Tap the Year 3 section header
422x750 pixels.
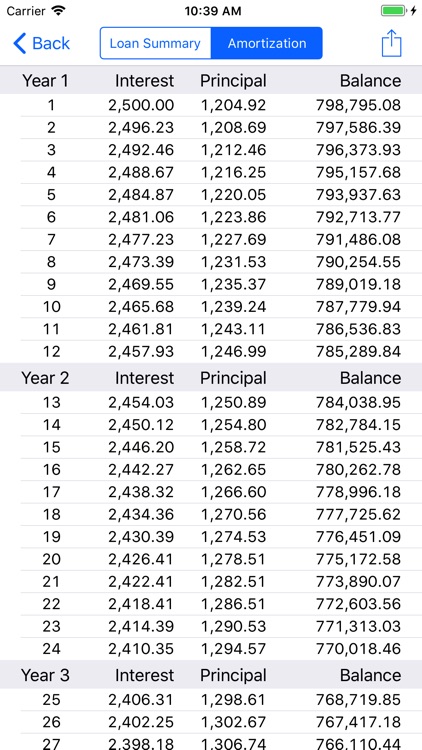coord(211,675)
